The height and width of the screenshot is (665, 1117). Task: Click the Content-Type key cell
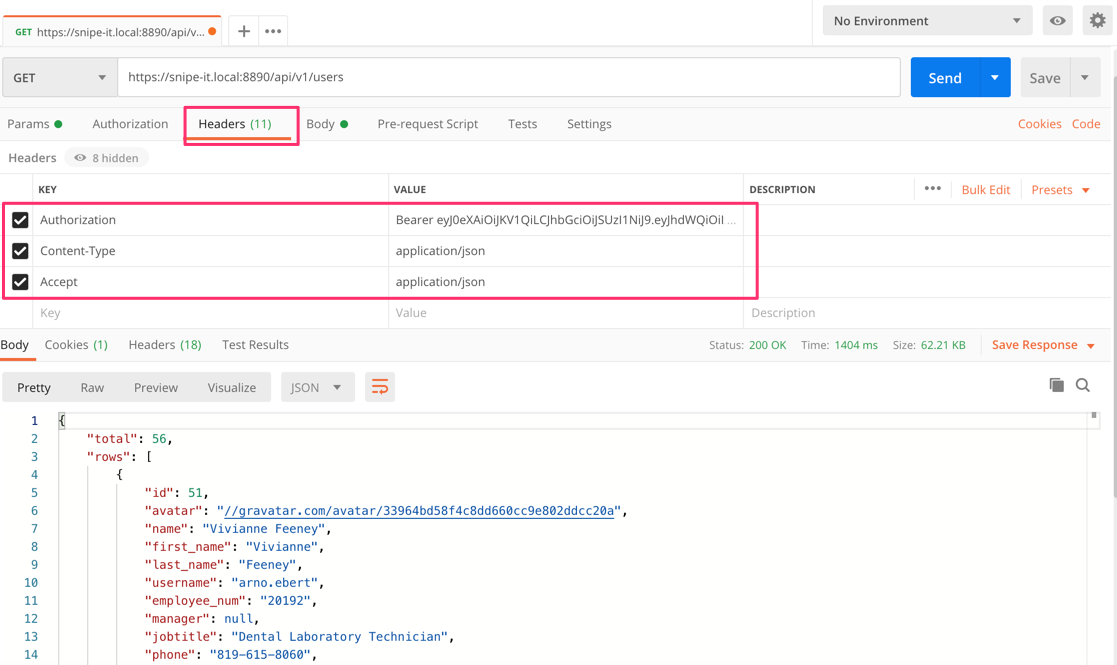pyautogui.click(x=210, y=251)
